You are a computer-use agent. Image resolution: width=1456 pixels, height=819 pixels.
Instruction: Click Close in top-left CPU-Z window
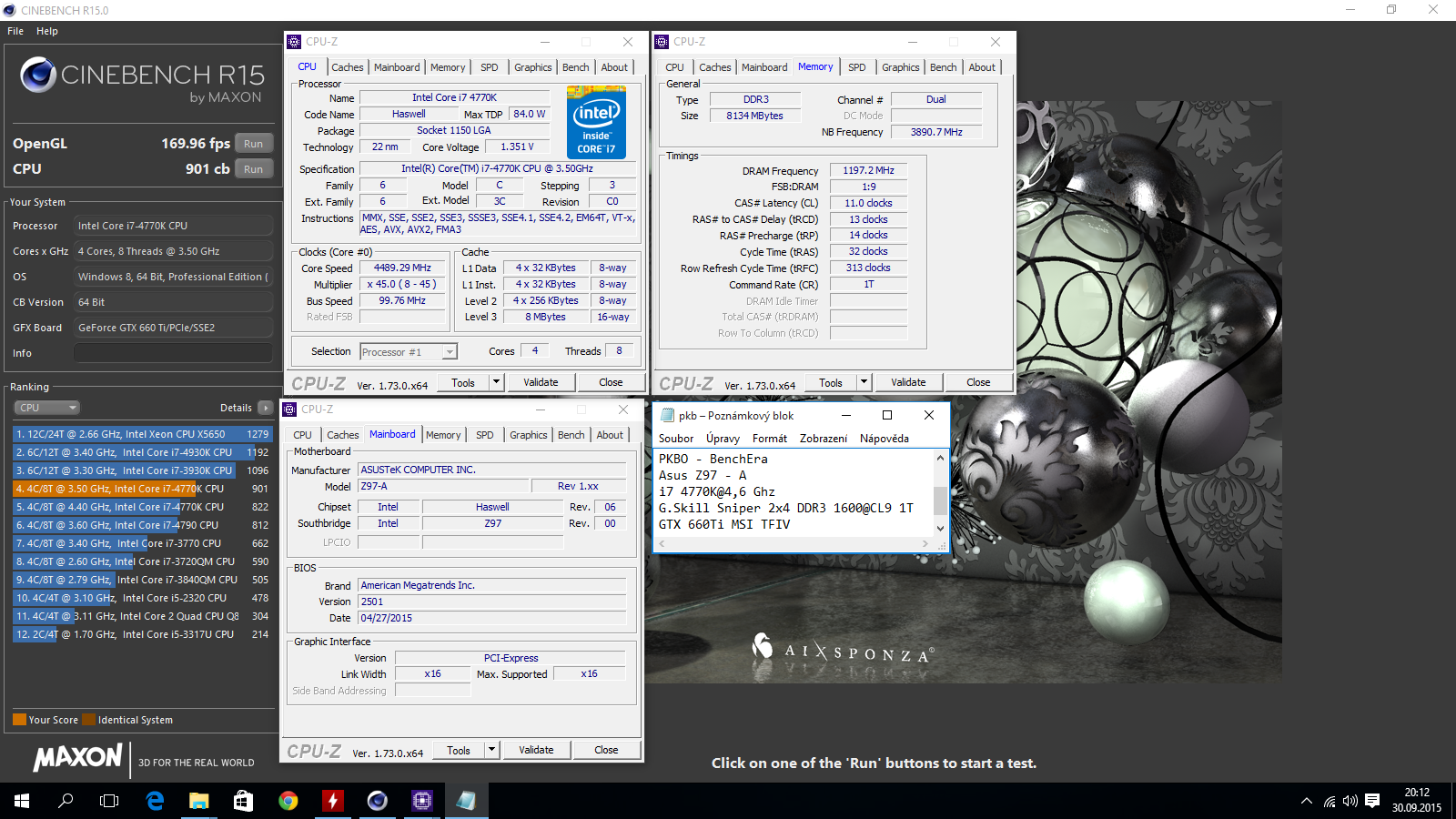click(611, 382)
